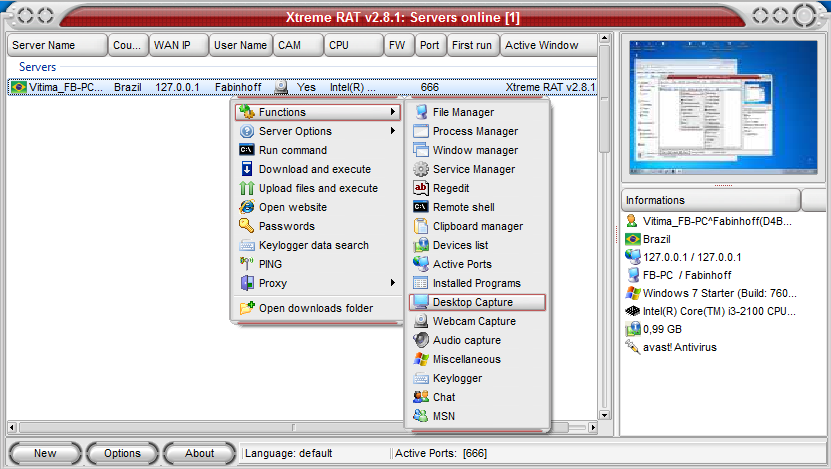Click Active Ports [666] status text
This screenshot has height=469, width=831.
click(x=441, y=453)
